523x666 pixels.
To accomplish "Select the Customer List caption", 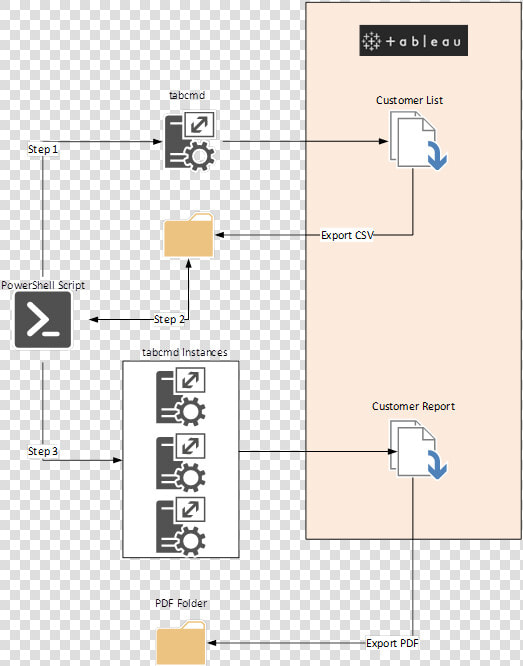I will tap(410, 100).
